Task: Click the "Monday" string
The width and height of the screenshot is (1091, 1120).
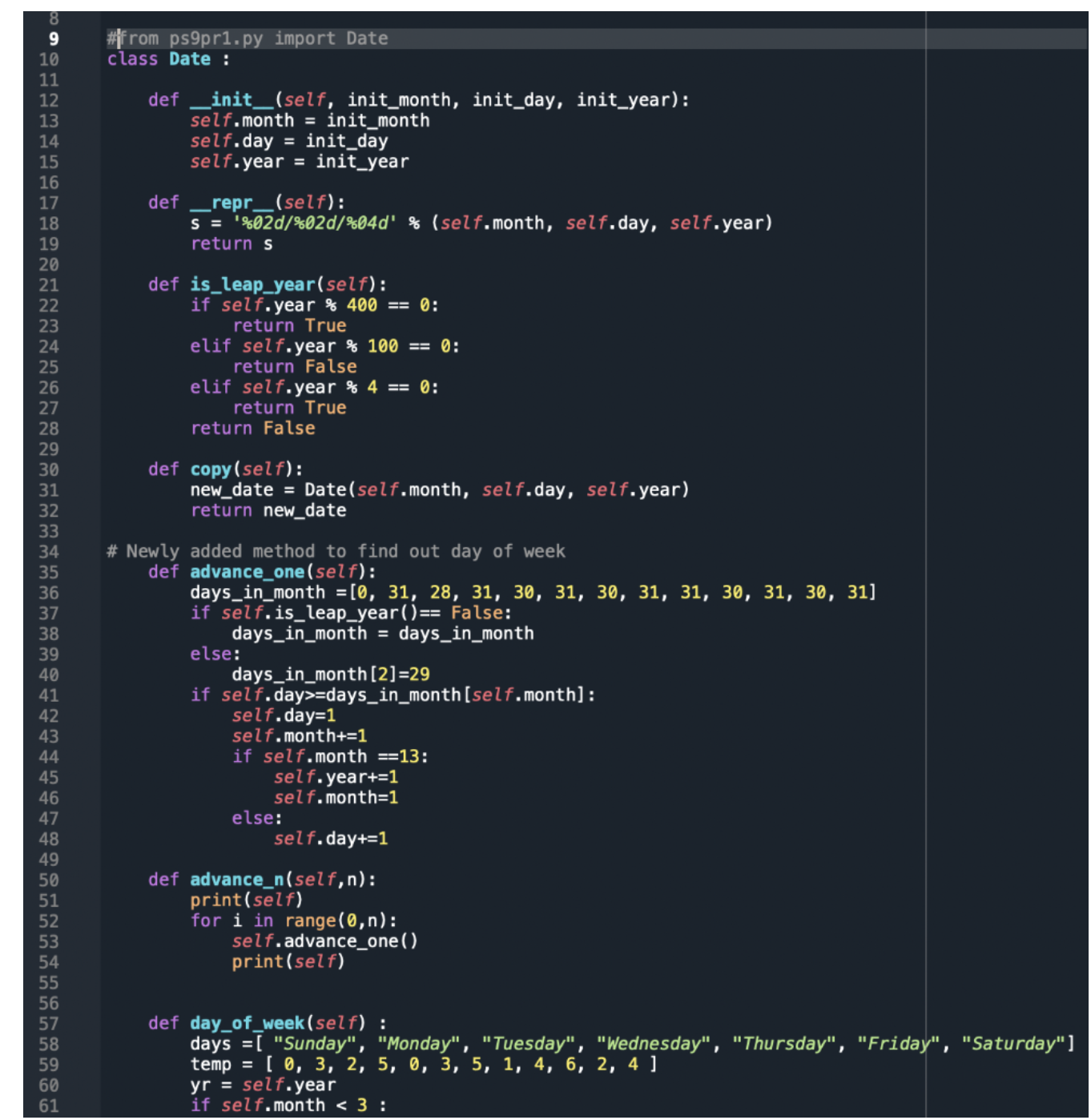Action: [420, 1044]
